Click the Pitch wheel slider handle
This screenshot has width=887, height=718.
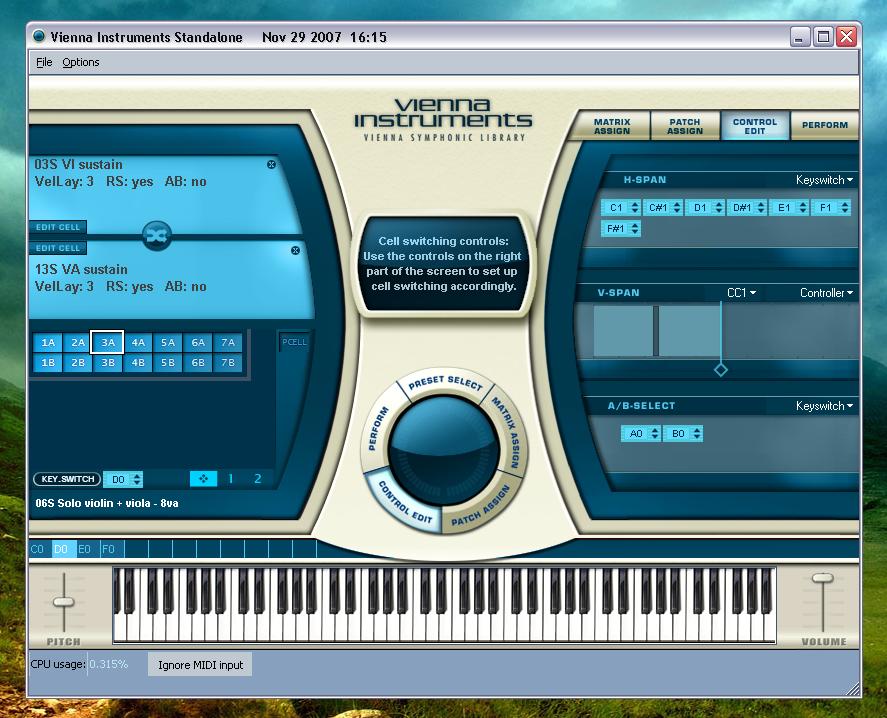(63, 602)
